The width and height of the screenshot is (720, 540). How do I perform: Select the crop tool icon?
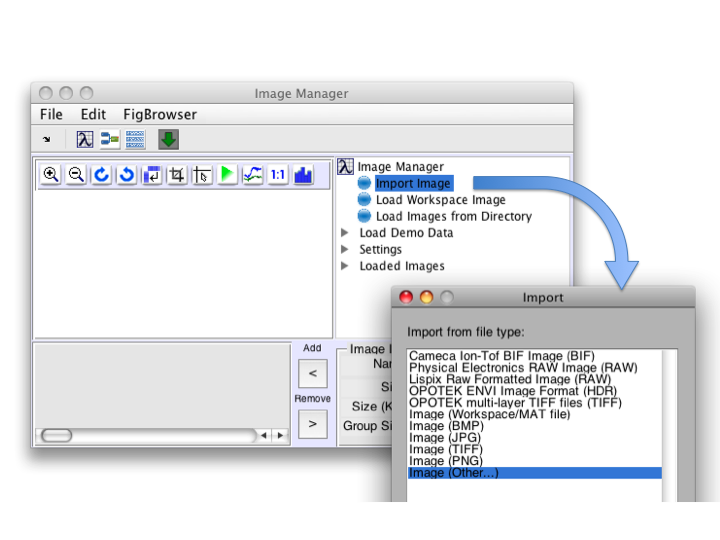pyautogui.click(x=177, y=175)
